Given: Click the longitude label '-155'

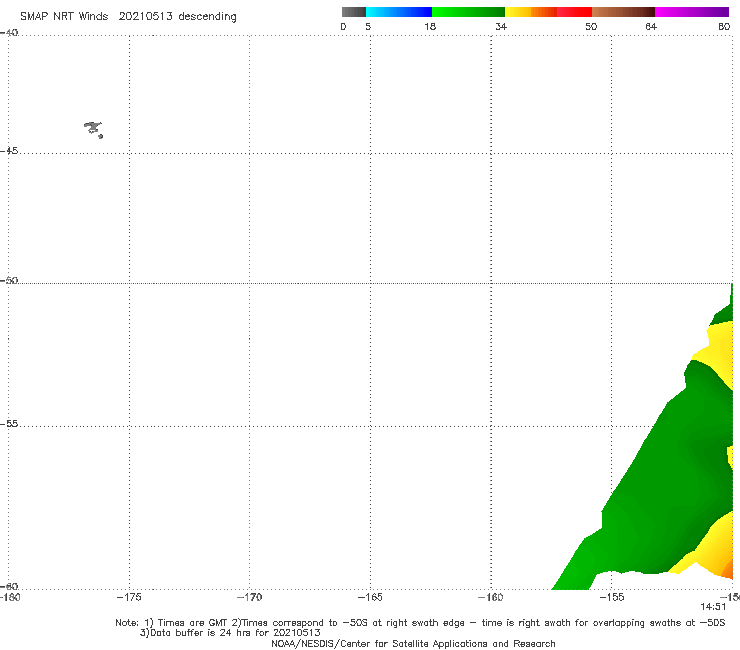Looking at the screenshot, I should (x=612, y=597).
